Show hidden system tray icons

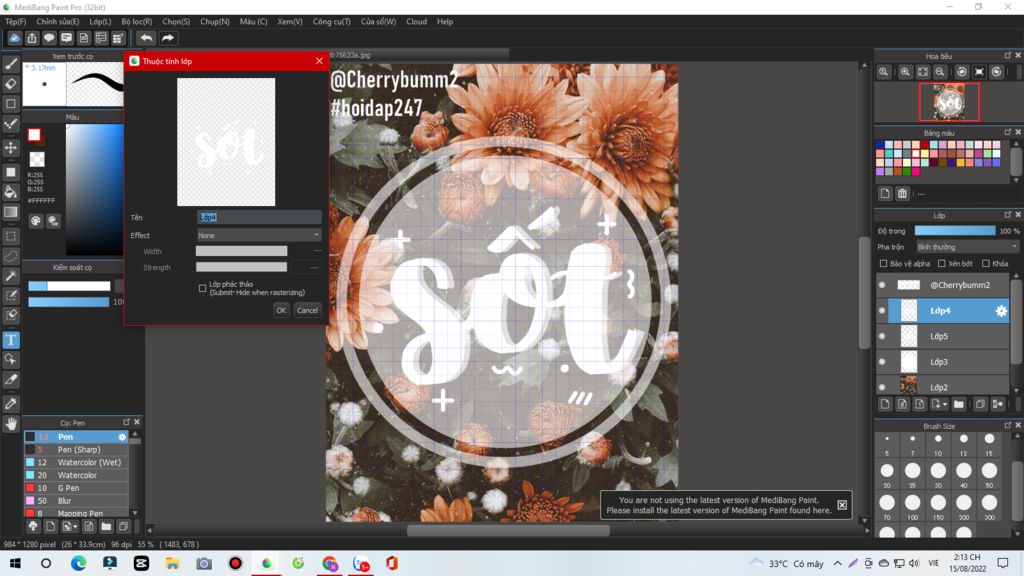pos(837,563)
